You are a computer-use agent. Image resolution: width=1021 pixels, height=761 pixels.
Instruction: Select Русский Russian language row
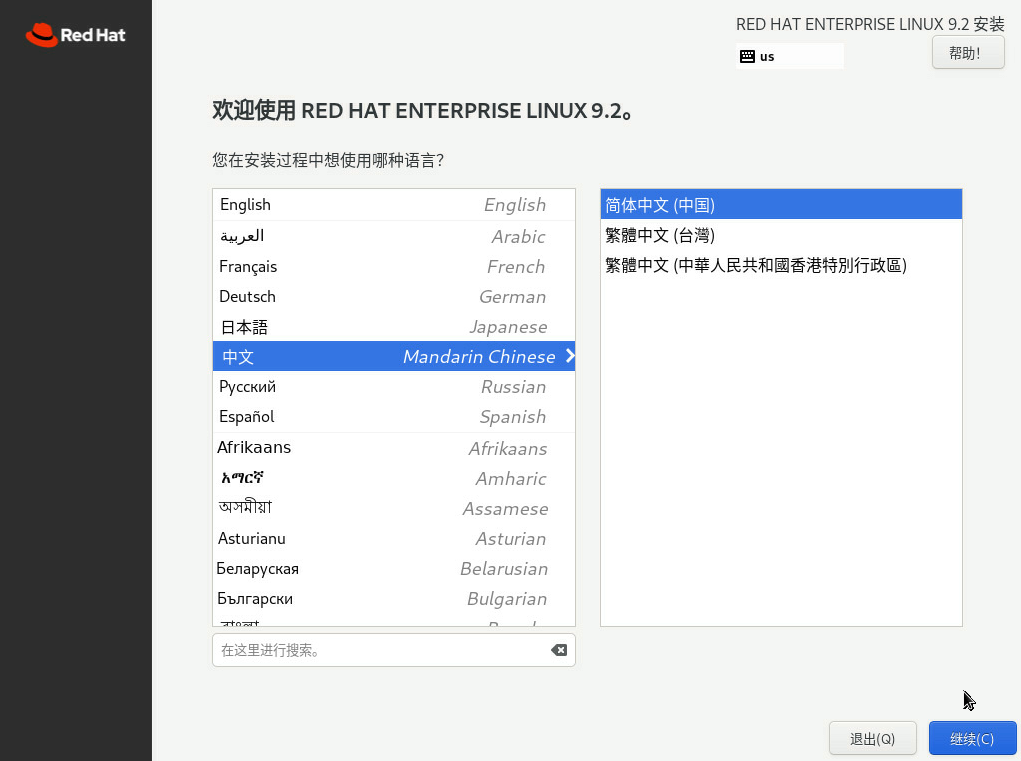393,387
